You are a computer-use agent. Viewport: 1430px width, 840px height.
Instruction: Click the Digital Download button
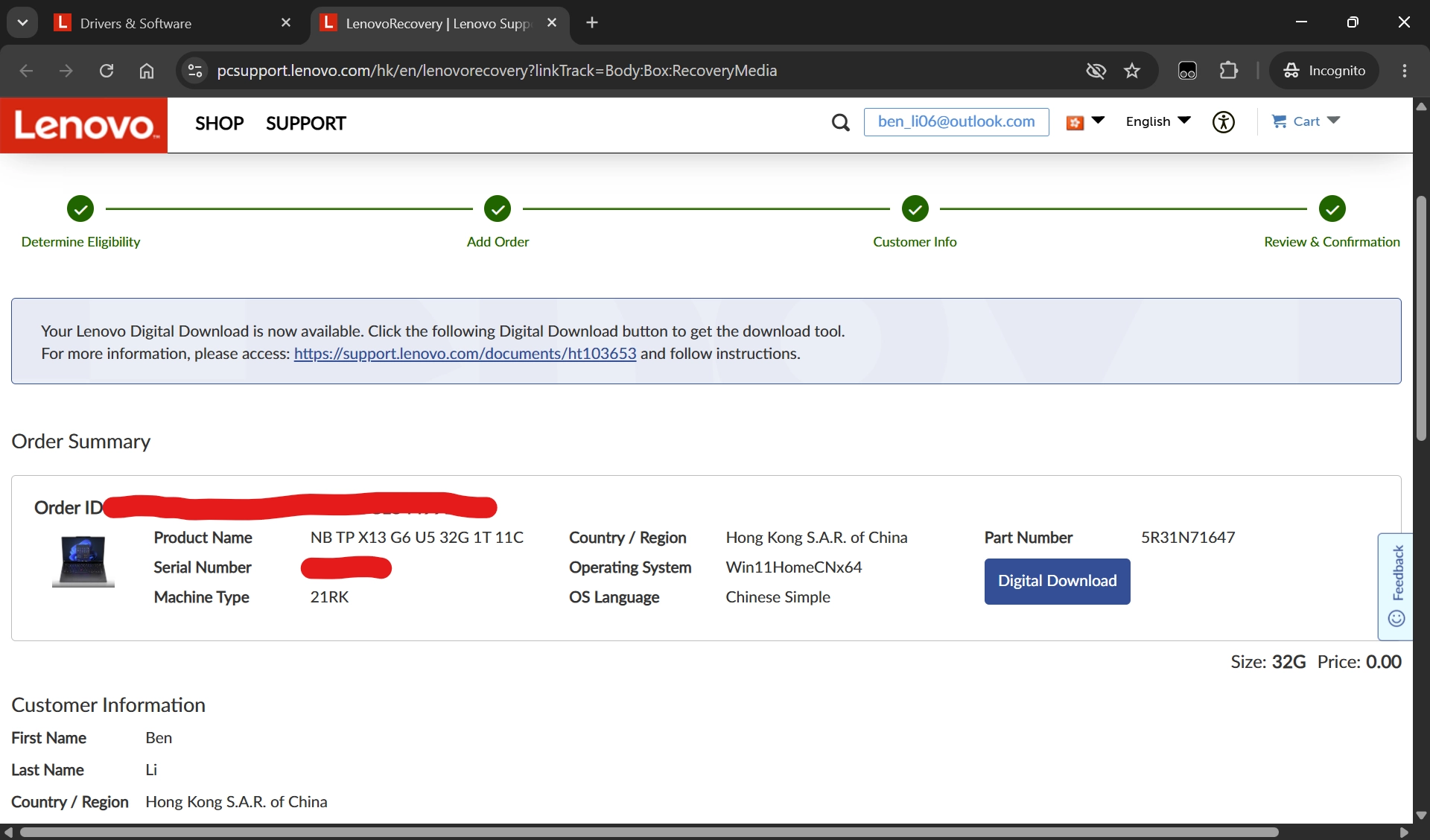[x=1057, y=582]
